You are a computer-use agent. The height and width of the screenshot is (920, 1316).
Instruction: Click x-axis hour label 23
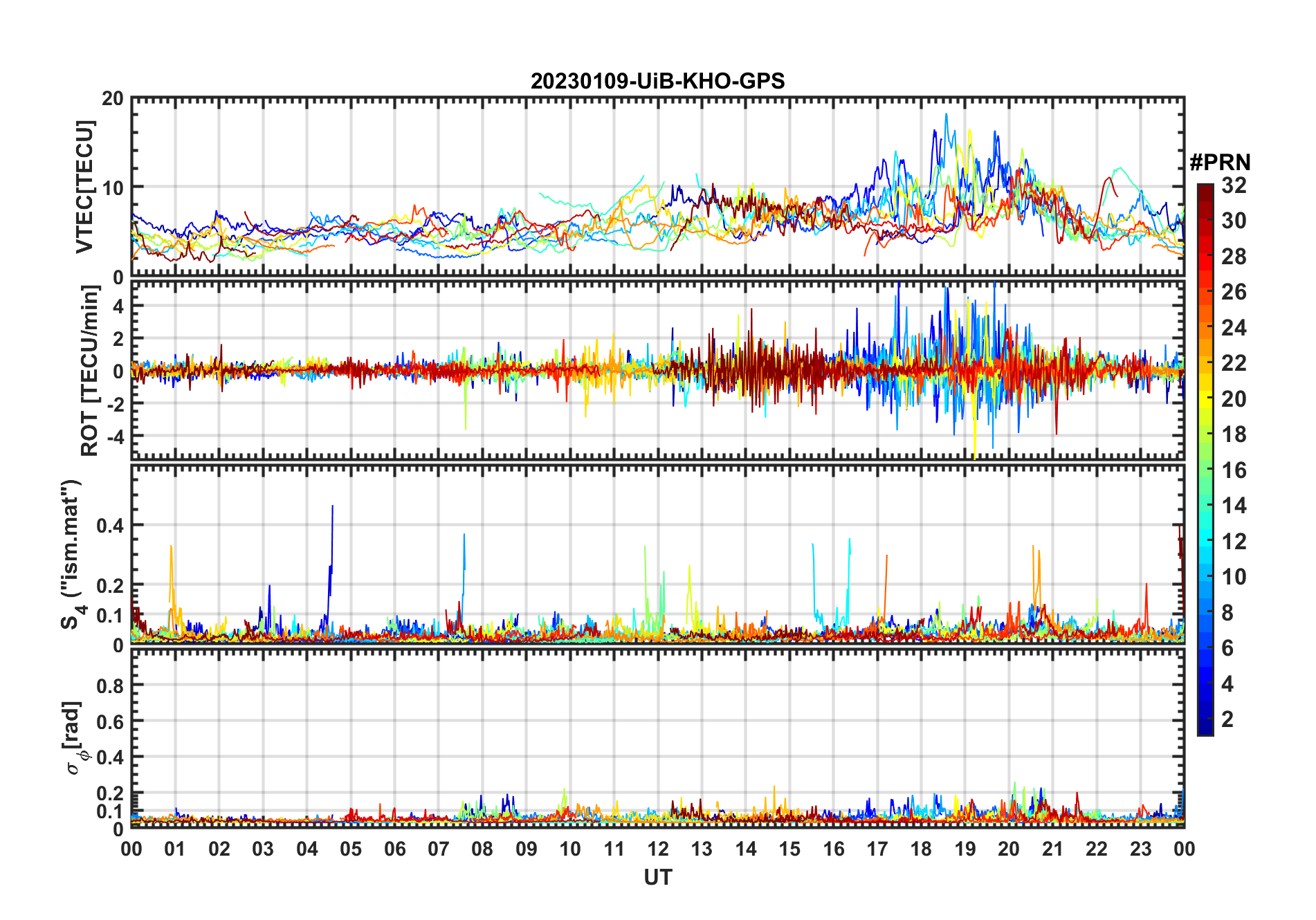1140,849
